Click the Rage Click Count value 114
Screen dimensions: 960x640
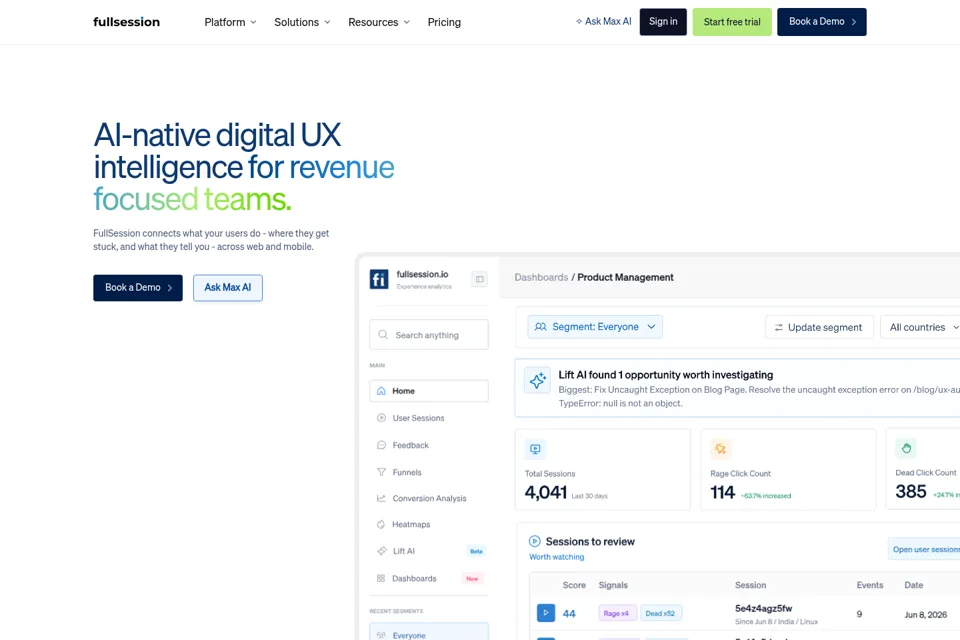(722, 492)
